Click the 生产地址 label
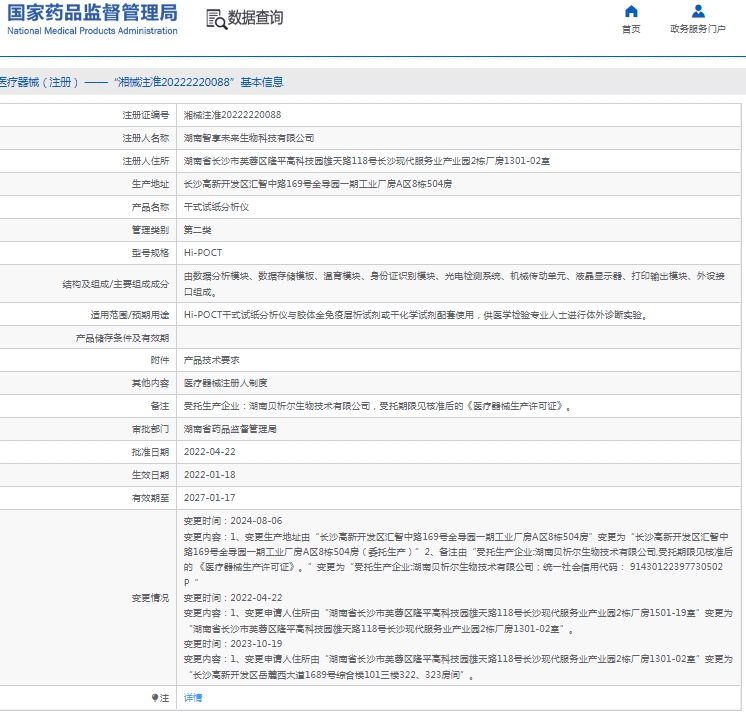Viewport: 746px width, 714px height. coord(150,184)
